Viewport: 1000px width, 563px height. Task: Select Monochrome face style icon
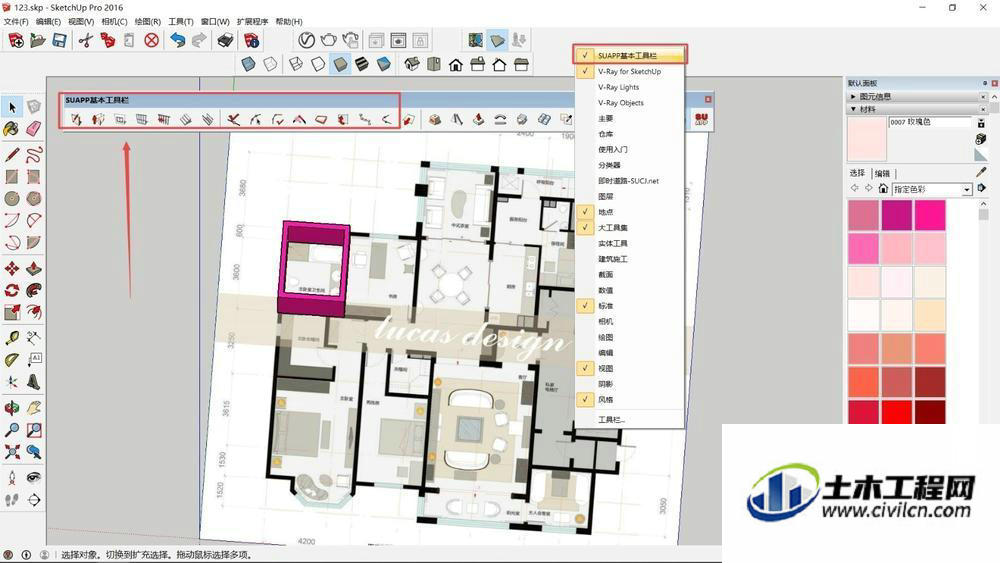[x=383, y=64]
